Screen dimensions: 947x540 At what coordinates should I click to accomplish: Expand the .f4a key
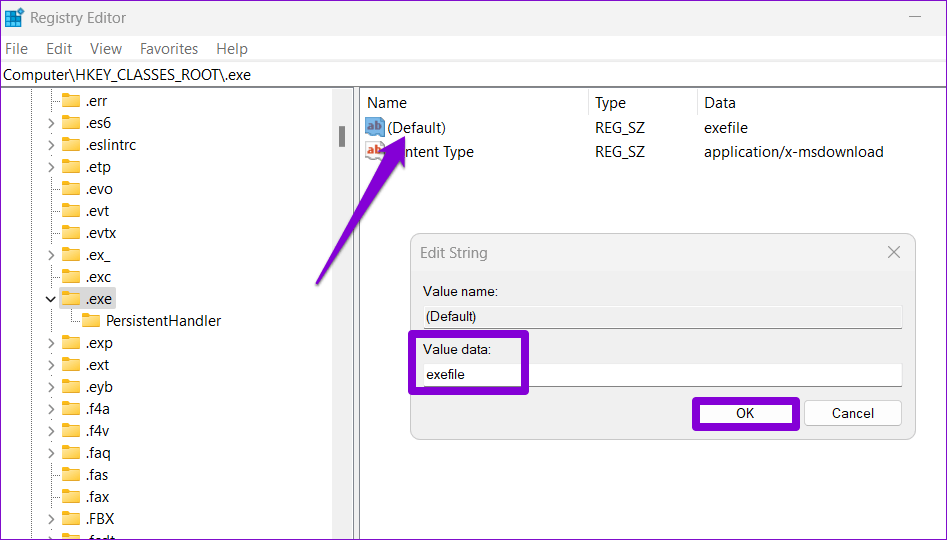point(51,409)
